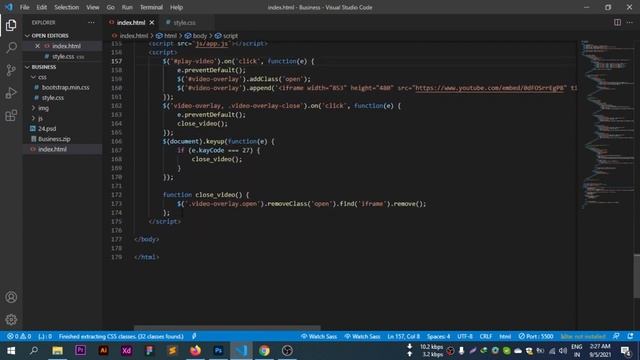The image size is (640, 360).
Task: Open Photoshop from taskbar
Action: pyautogui.click(x=218, y=351)
